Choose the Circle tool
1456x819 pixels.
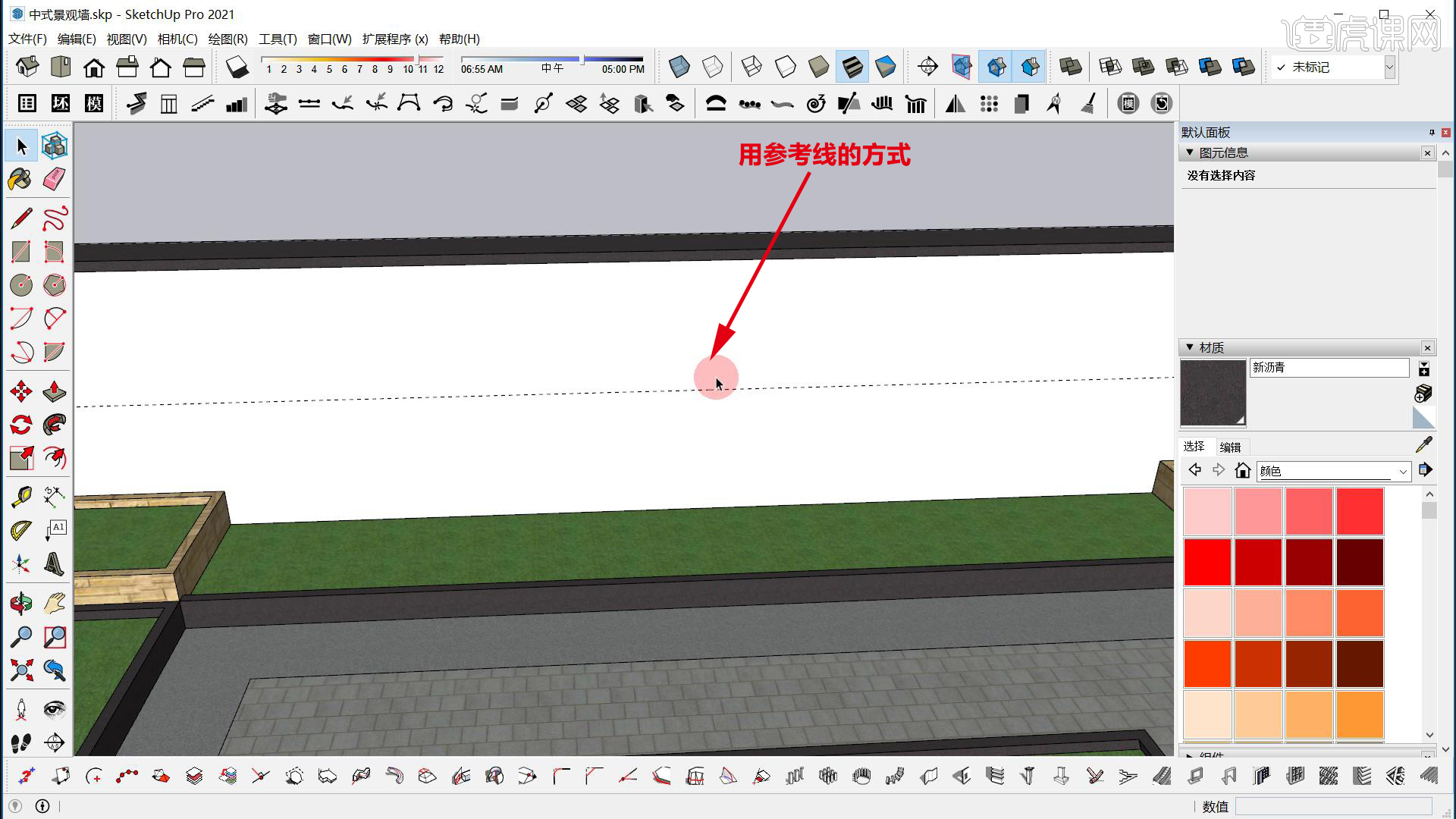21,285
